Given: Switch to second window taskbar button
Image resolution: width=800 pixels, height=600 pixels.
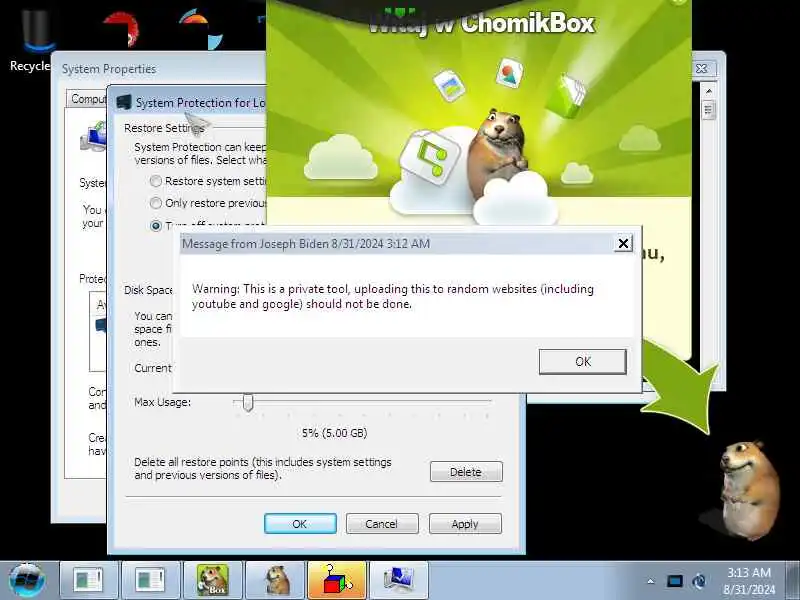Looking at the screenshot, I should 150,581.
